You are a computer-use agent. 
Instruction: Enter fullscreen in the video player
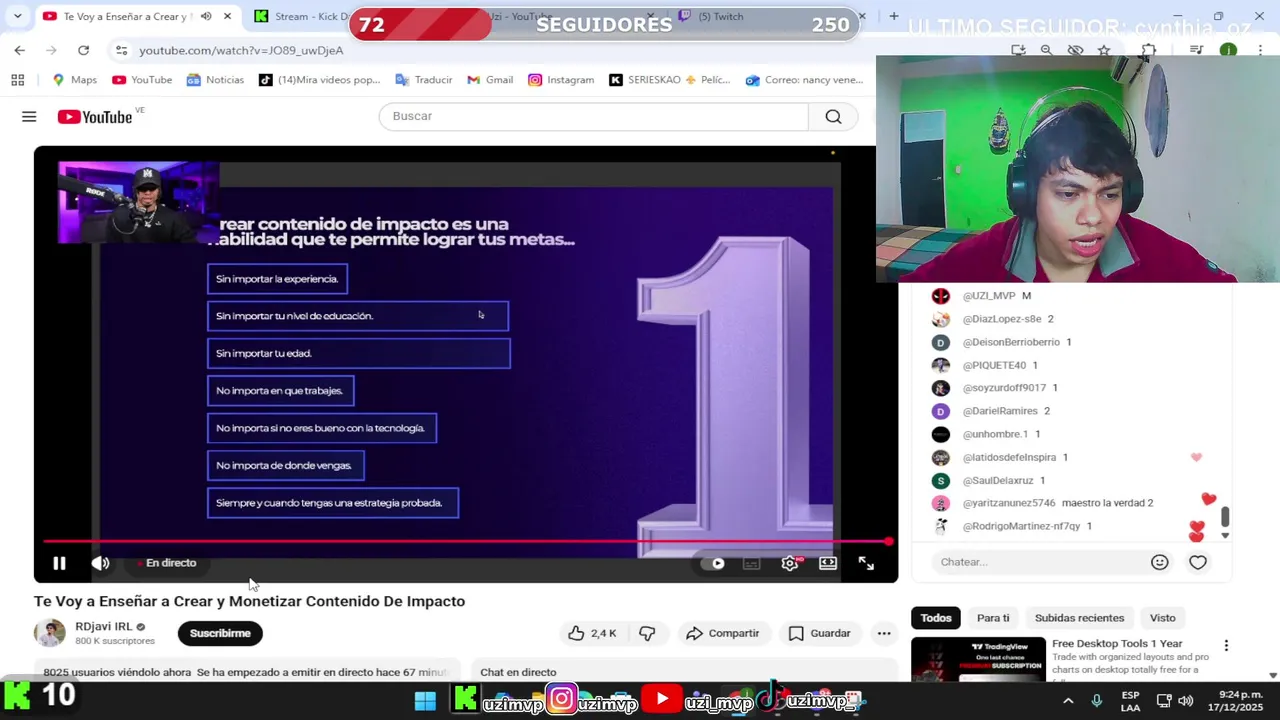866,564
